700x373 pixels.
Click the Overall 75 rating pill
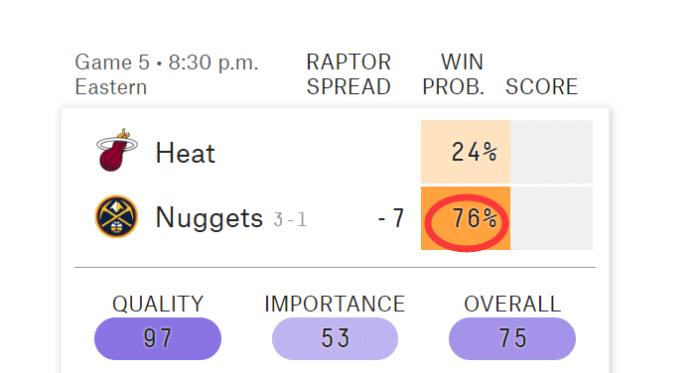tap(512, 339)
